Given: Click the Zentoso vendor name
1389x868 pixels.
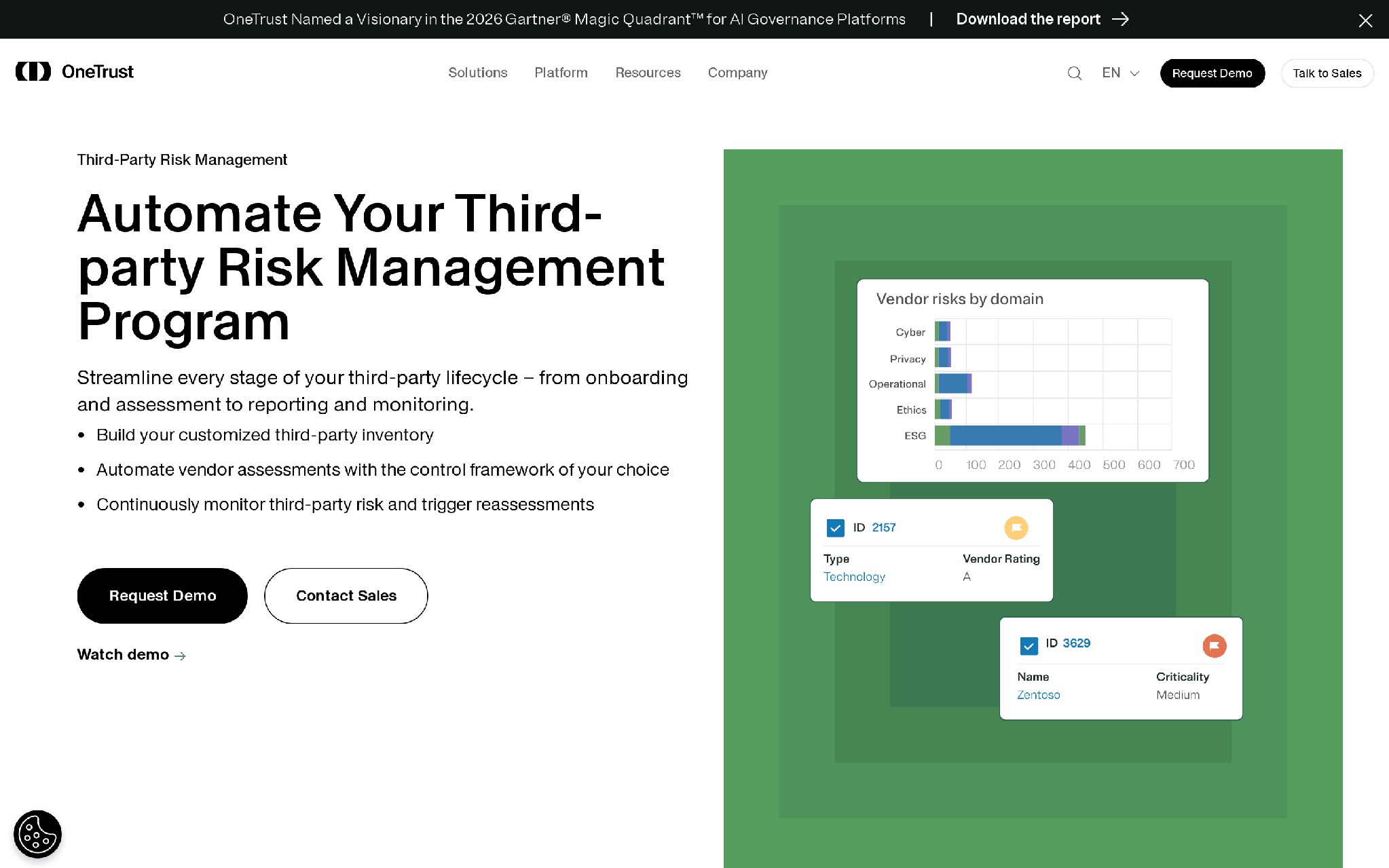Looking at the screenshot, I should coord(1038,695).
